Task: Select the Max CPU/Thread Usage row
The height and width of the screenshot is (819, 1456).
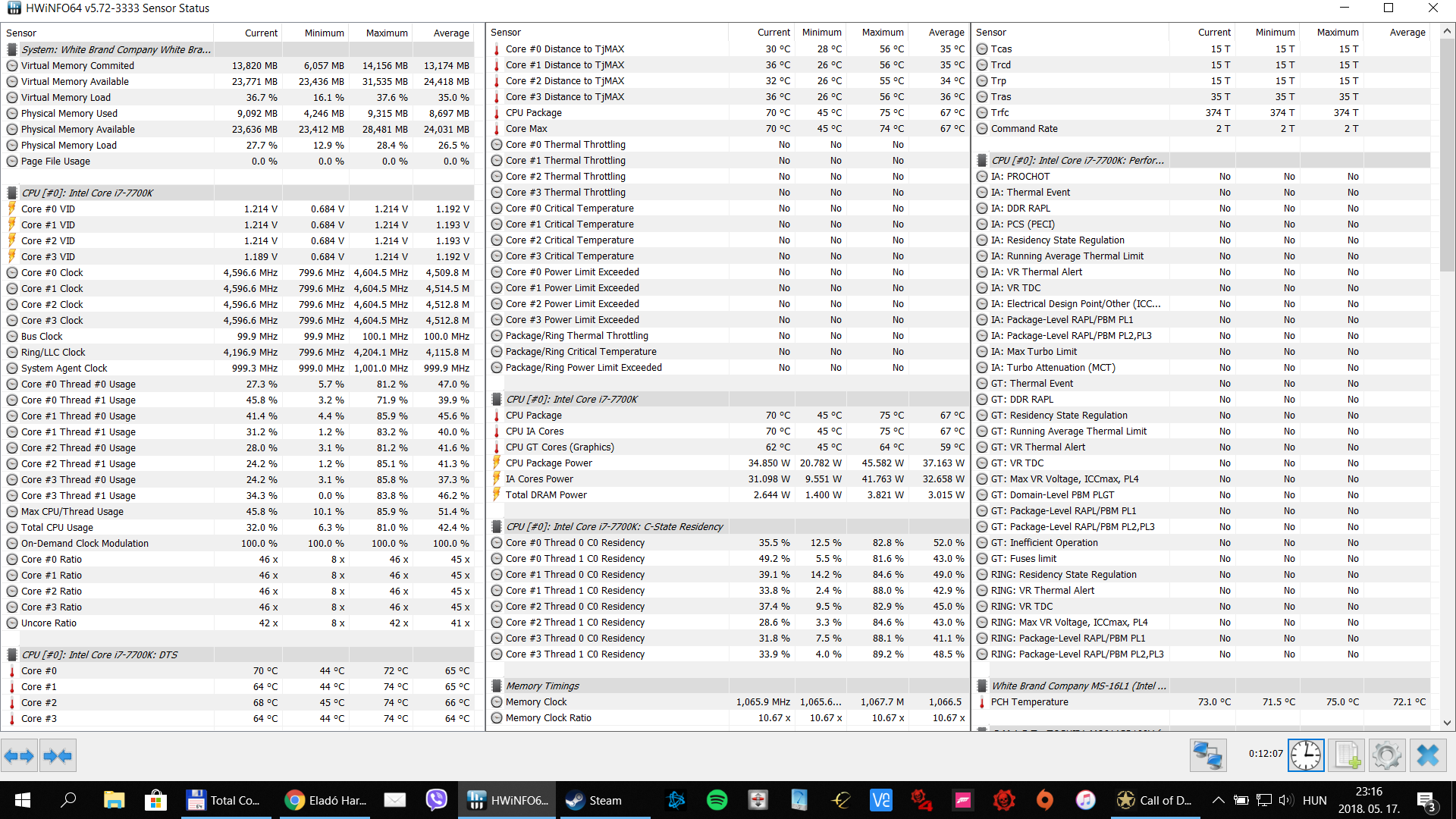Action: [x=238, y=512]
